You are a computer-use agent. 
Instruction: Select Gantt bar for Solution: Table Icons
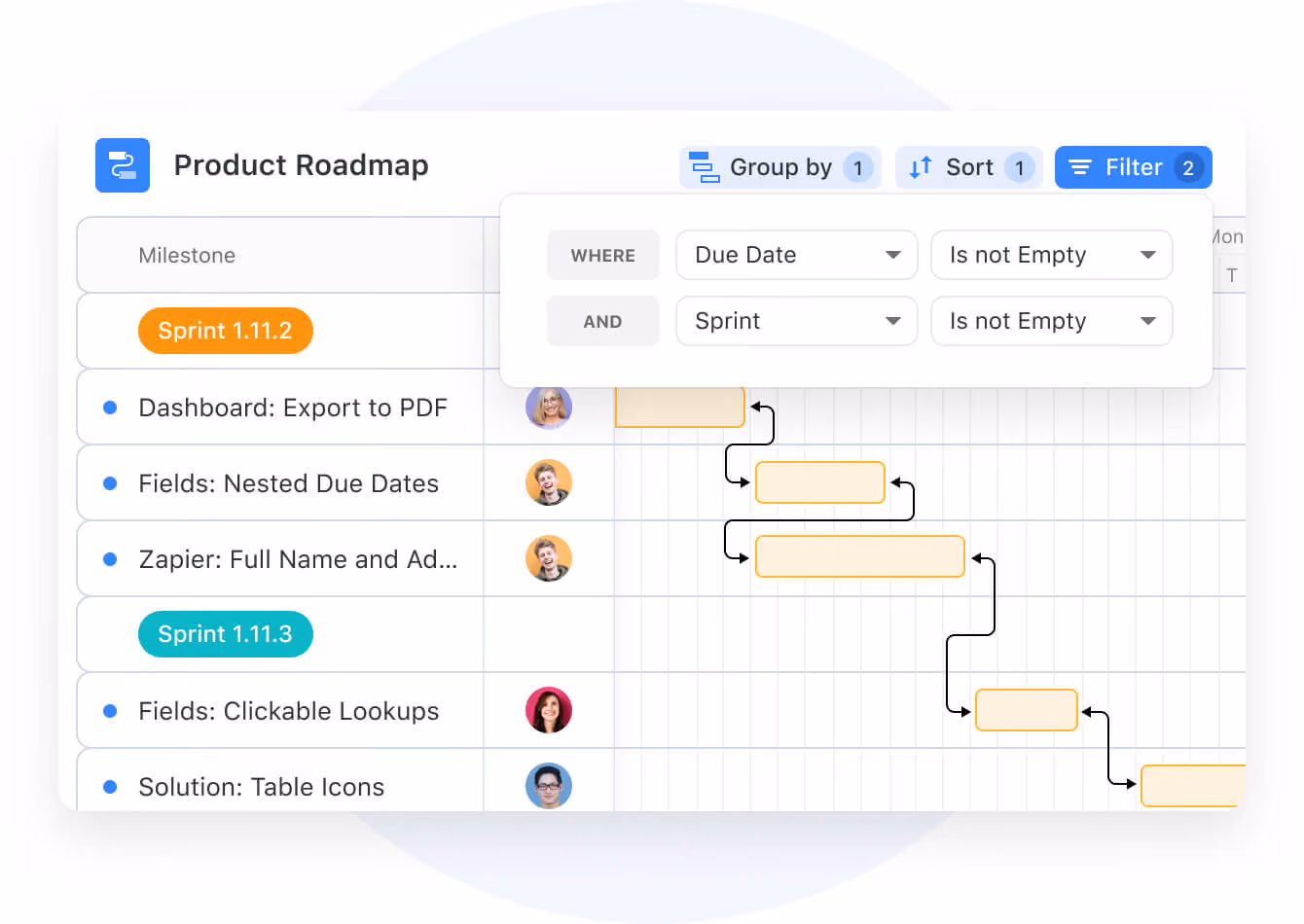1193,786
